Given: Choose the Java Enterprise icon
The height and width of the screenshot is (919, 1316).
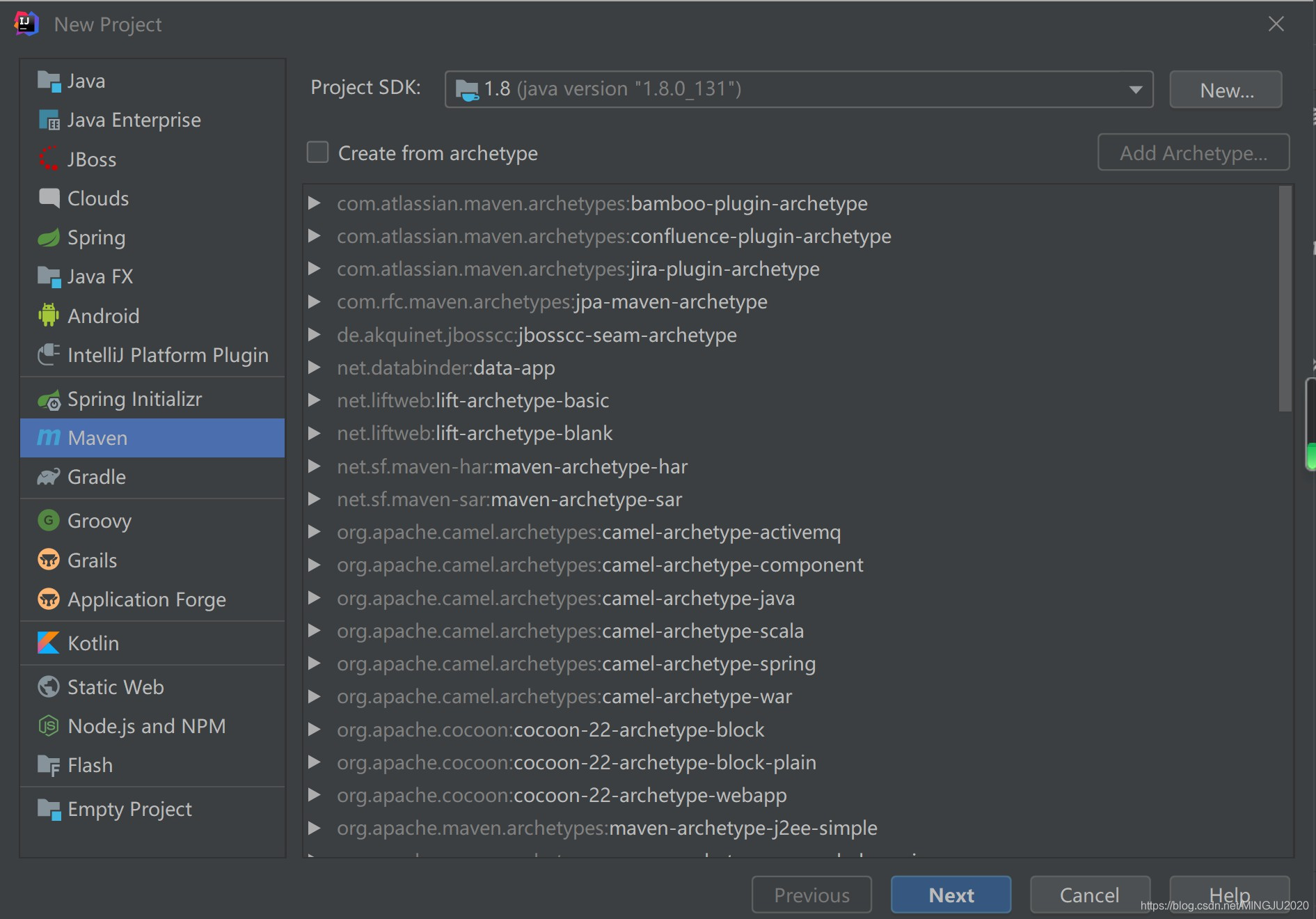Looking at the screenshot, I should pyautogui.click(x=49, y=120).
